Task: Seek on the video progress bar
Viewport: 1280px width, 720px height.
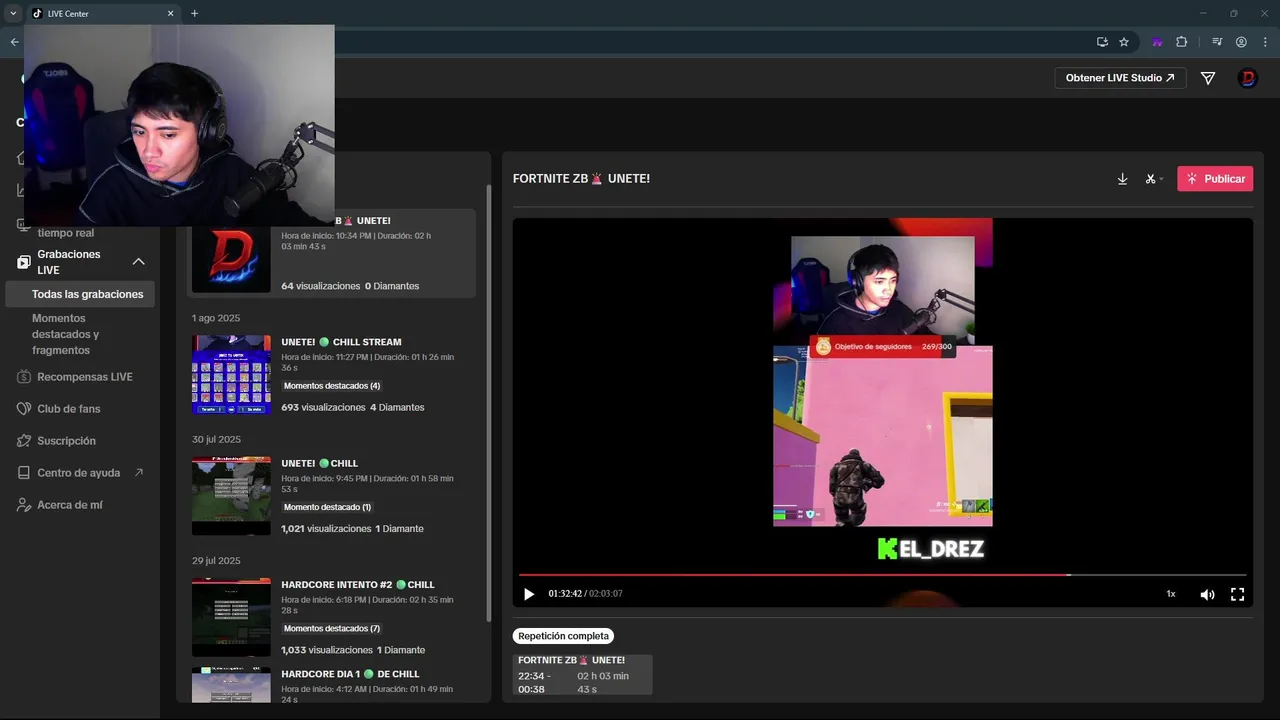Action: coord(882,575)
